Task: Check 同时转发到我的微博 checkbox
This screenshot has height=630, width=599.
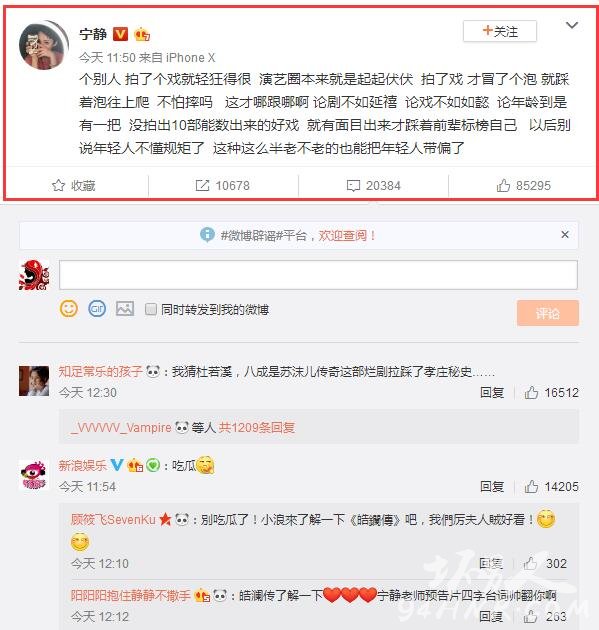Action: click(x=151, y=309)
